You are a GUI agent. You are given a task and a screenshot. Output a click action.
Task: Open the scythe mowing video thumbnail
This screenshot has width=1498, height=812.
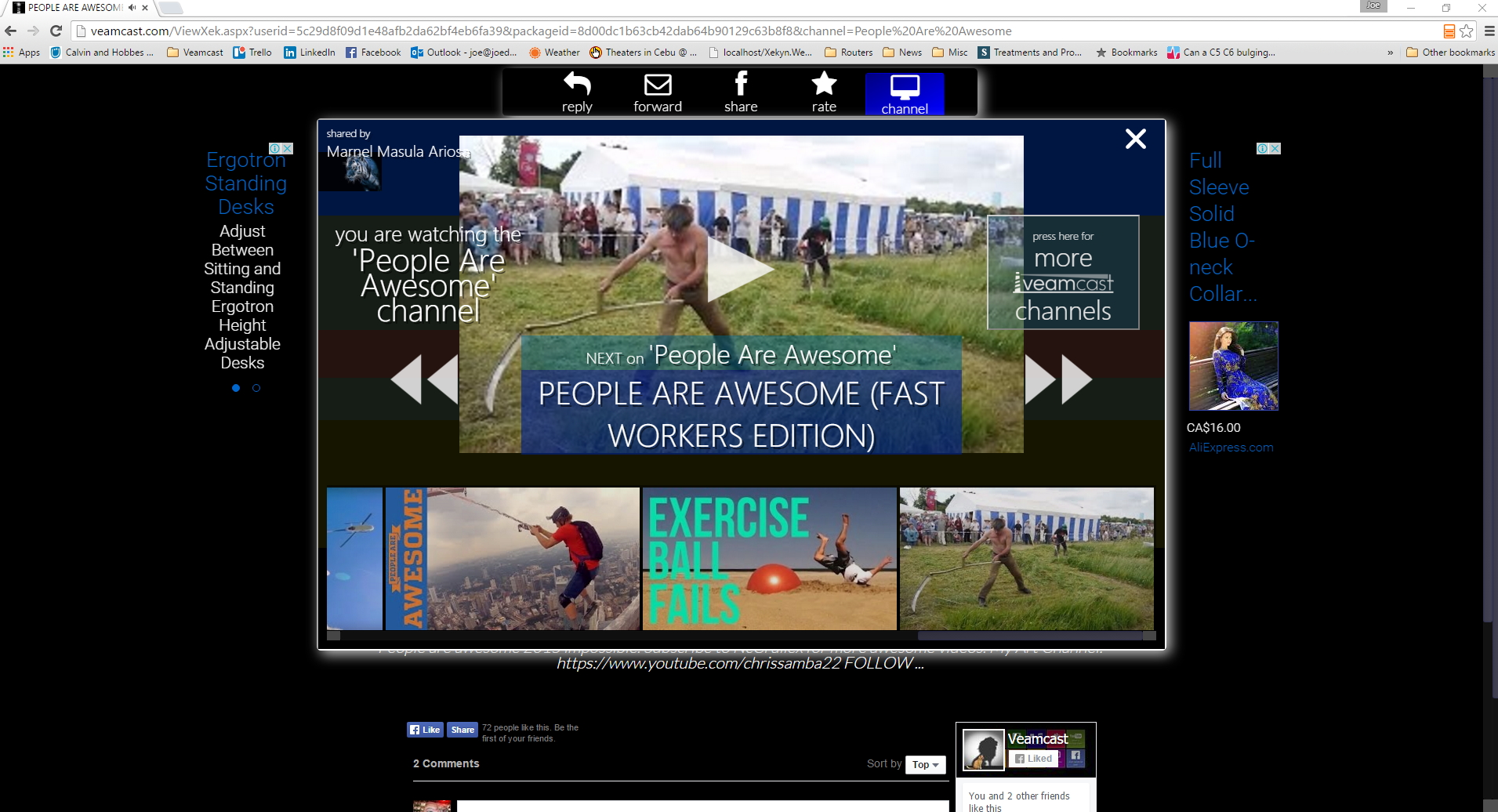[1027, 559]
